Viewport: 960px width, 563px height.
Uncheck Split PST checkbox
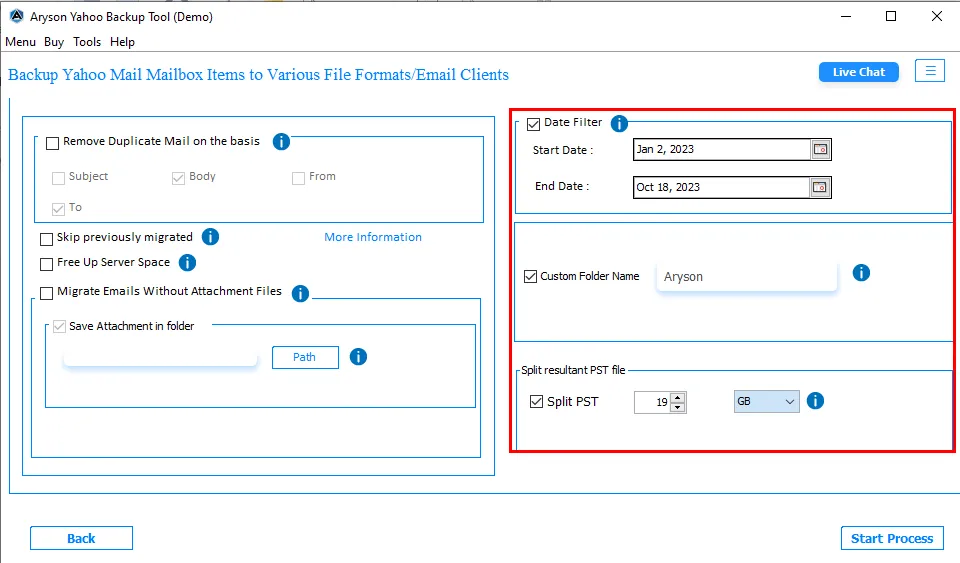tap(536, 401)
